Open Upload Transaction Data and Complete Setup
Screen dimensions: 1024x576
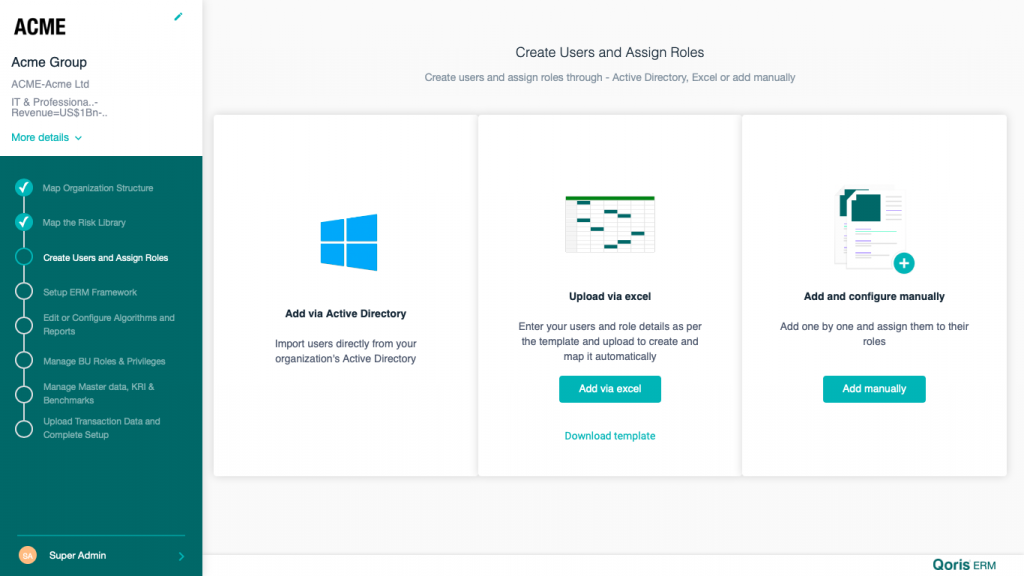(x=101, y=428)
